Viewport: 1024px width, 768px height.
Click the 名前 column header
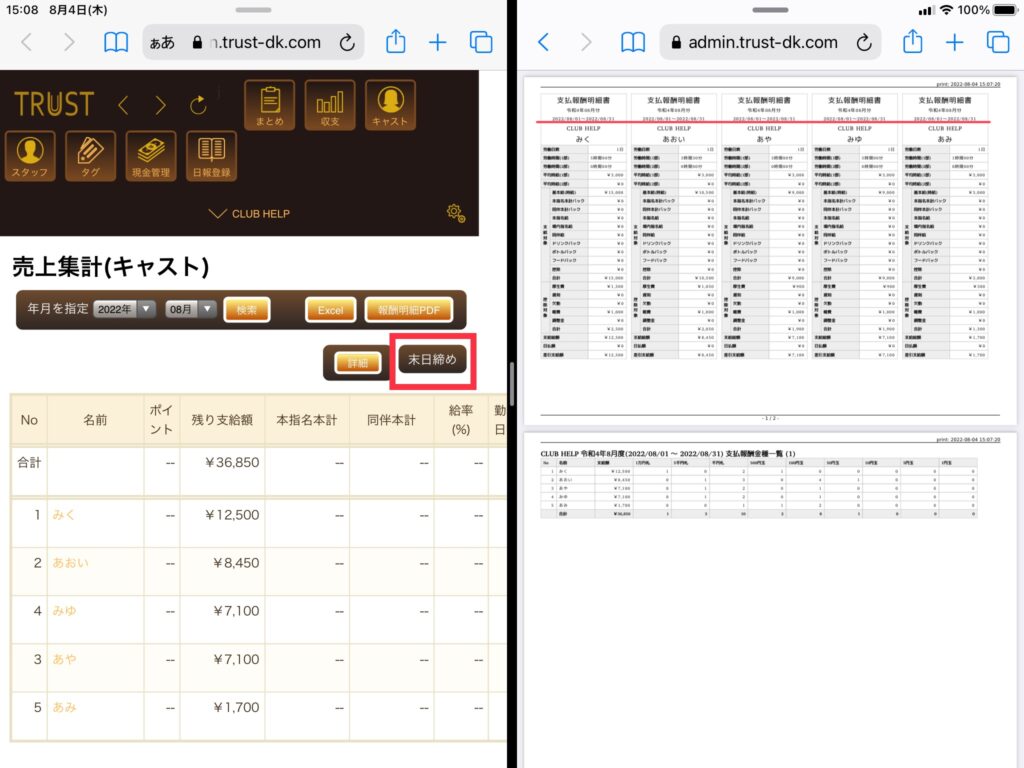coord(95,420)
